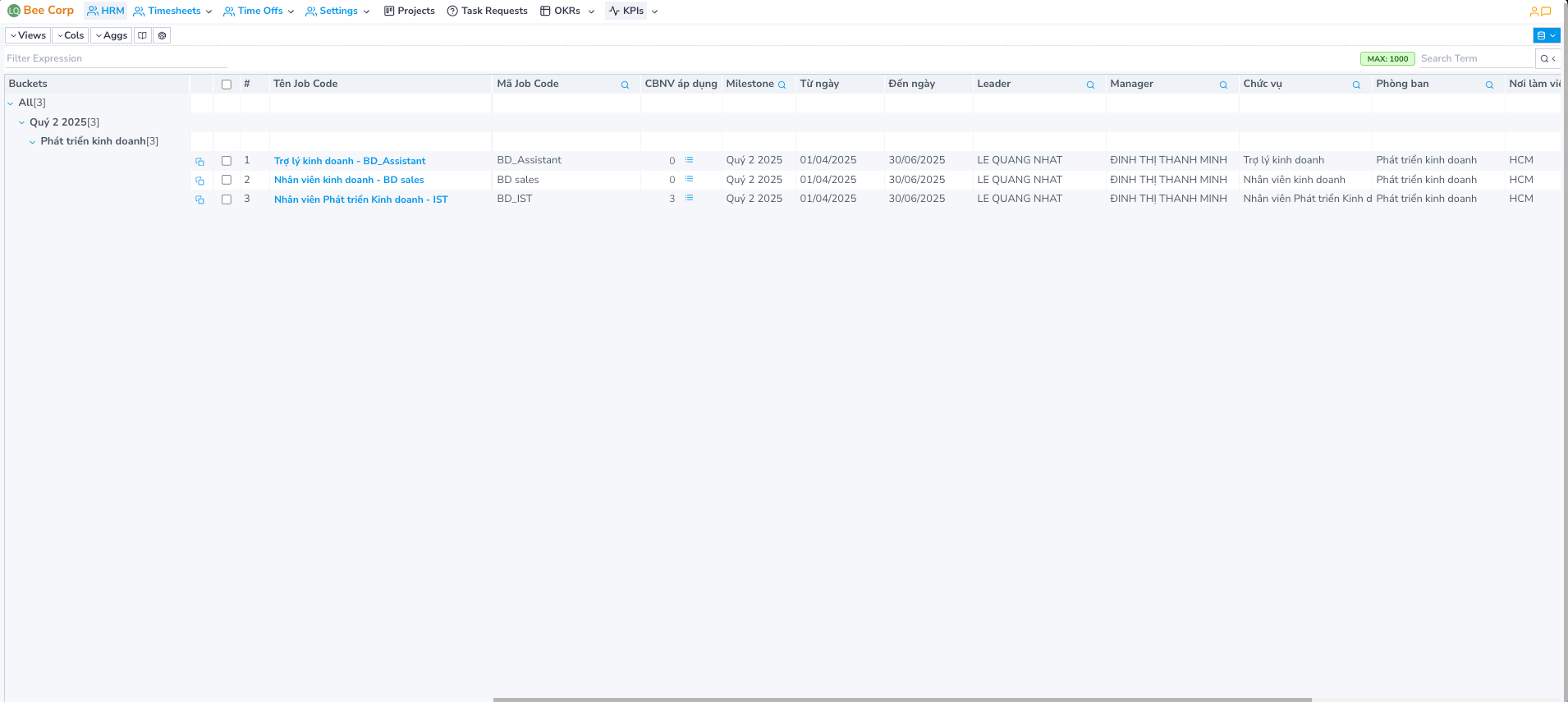The height and width of the screenshot is (702, 1568).
Task: Click the chat bubble icon at top right
Action: [1546, 11]
